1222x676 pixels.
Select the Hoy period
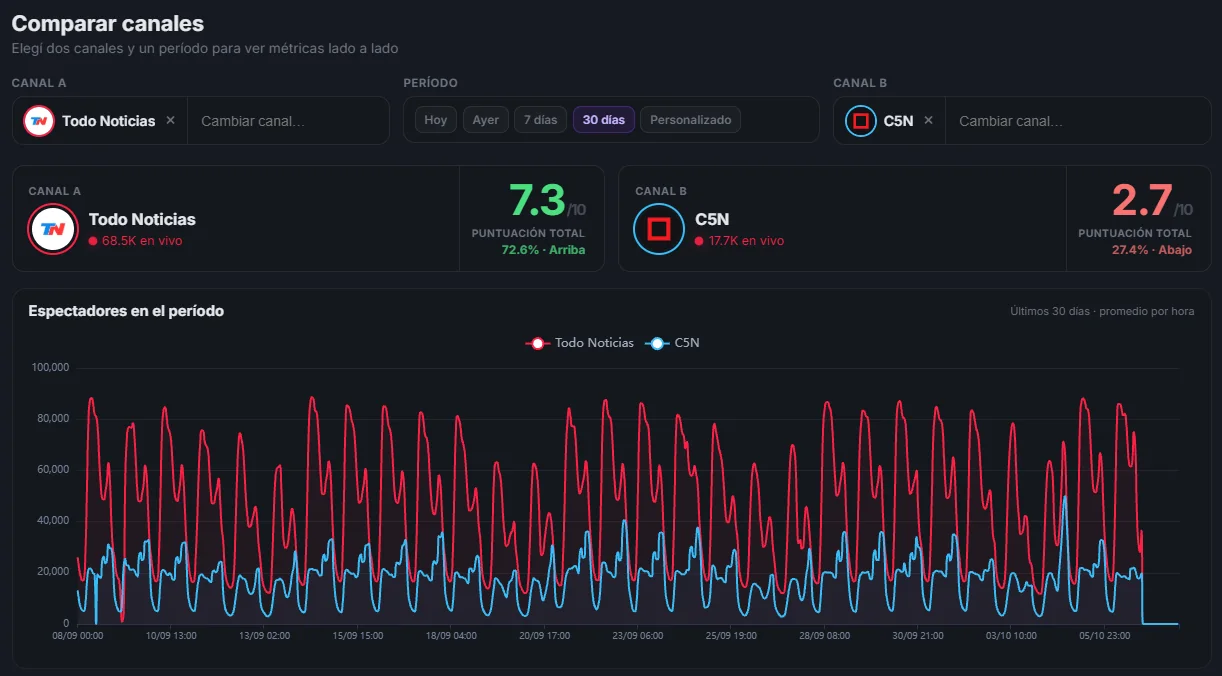[436, 120]
